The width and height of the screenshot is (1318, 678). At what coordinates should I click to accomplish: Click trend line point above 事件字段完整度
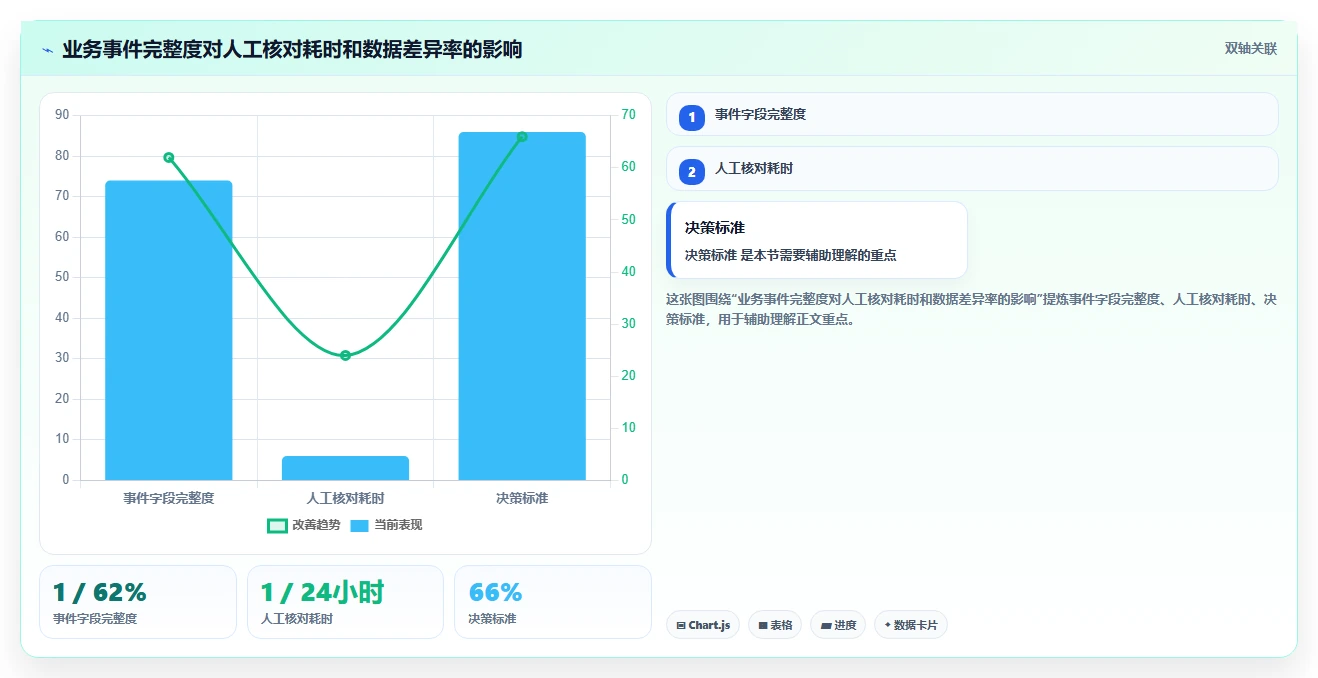pos(169,157)
